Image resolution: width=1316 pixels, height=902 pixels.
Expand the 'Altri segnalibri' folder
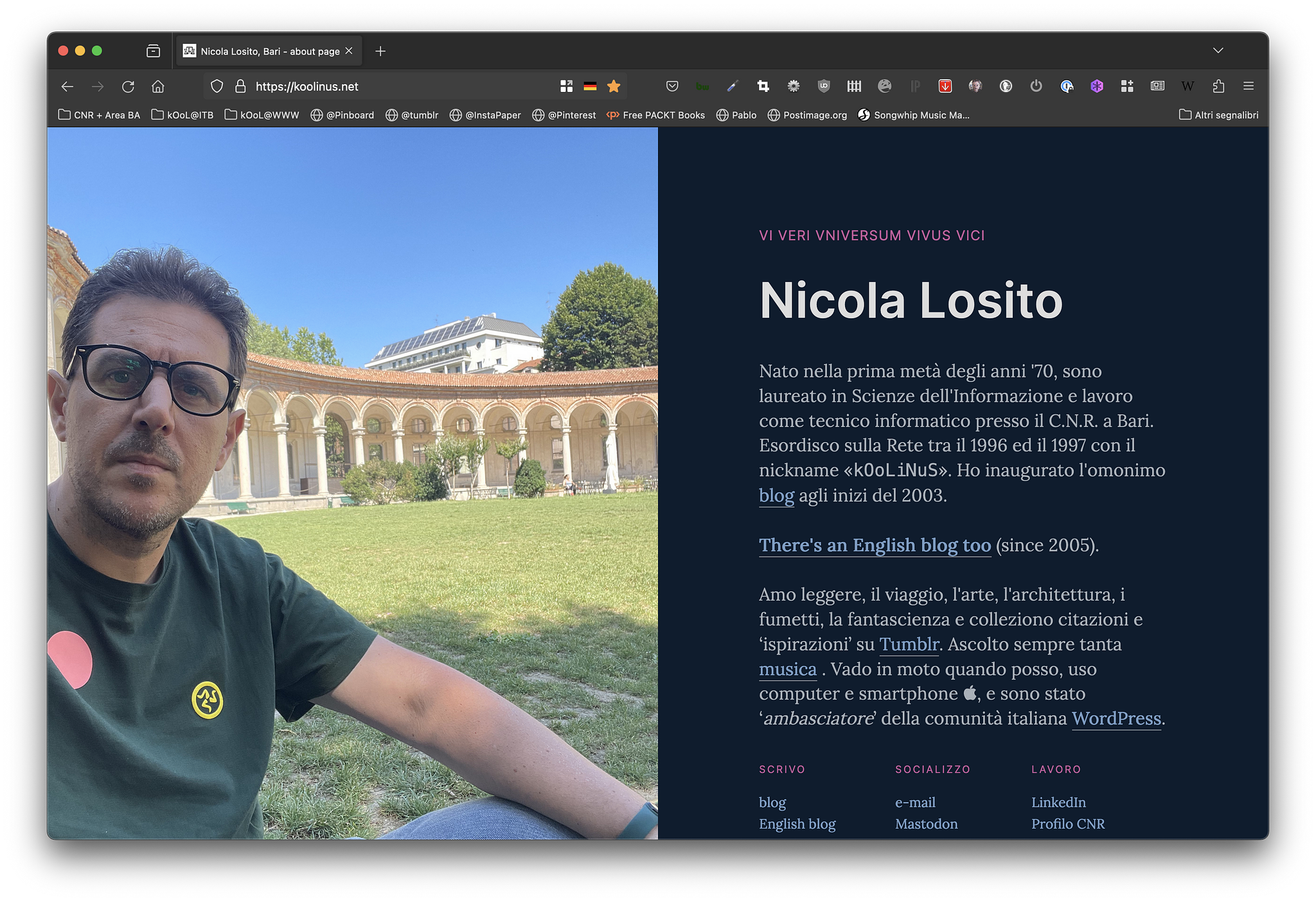pos(1218,115)
